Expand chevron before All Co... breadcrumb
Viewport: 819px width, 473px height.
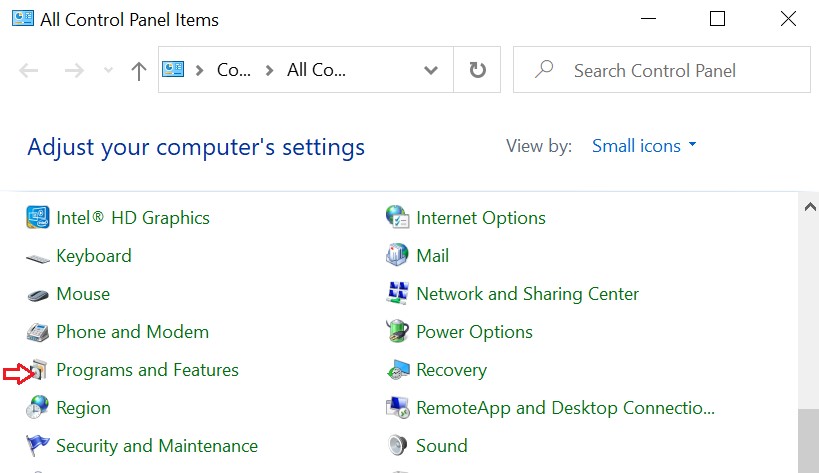click(x=270, y=70)
